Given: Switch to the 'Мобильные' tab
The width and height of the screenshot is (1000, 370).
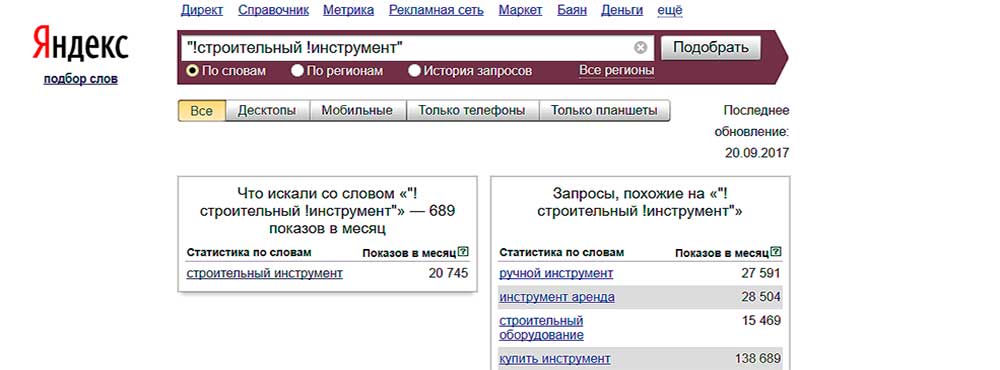Looking at the screenshot, I should click(x=357, y=110).
